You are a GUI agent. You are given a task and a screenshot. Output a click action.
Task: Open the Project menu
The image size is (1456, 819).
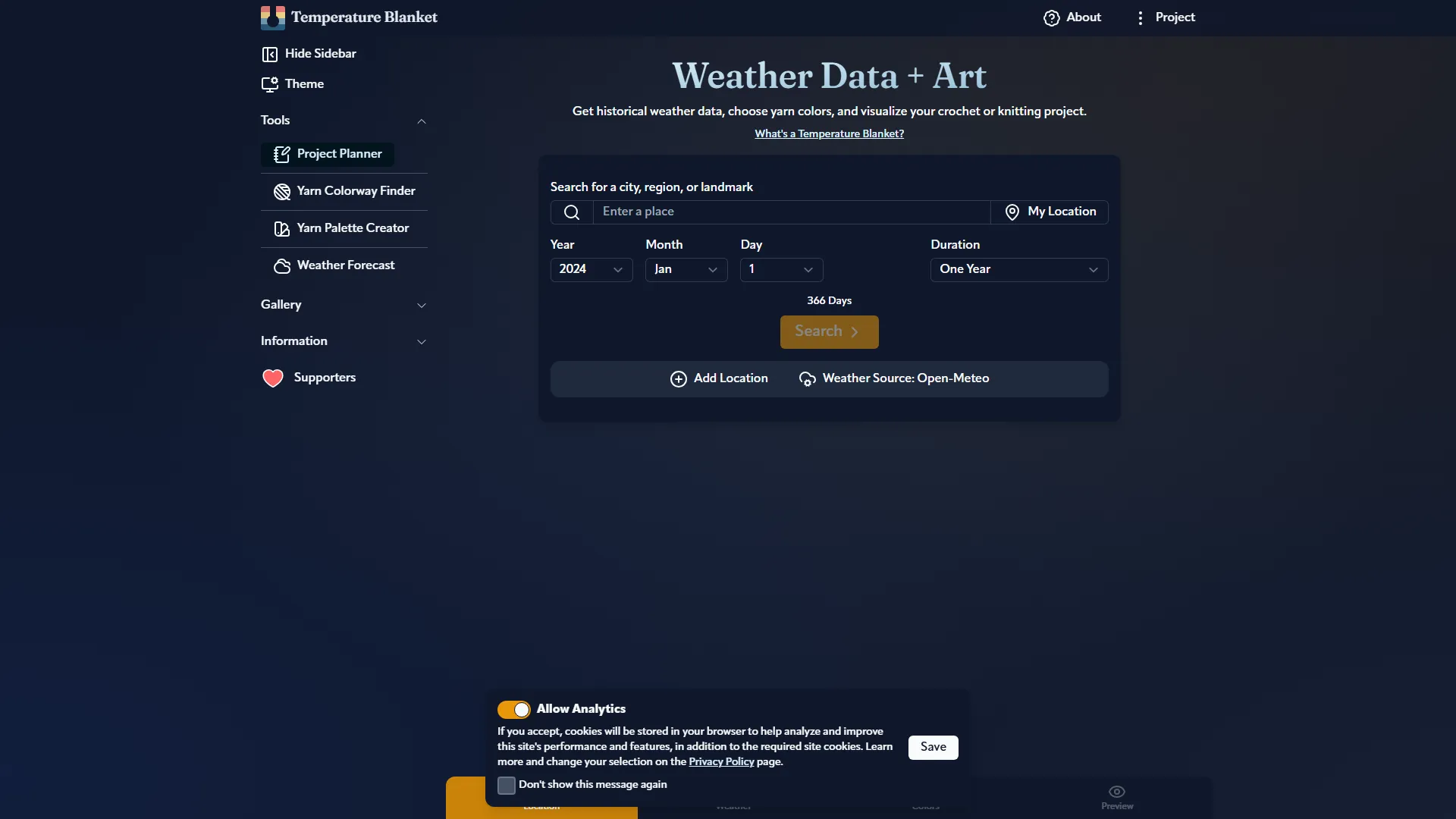tap(1166, 17)
